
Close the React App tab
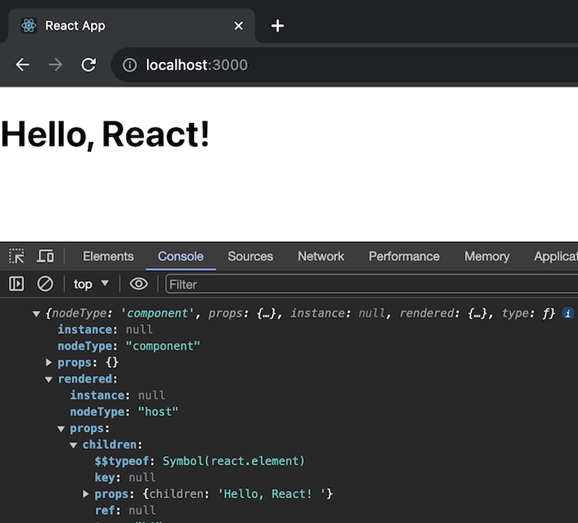(238, 26)
